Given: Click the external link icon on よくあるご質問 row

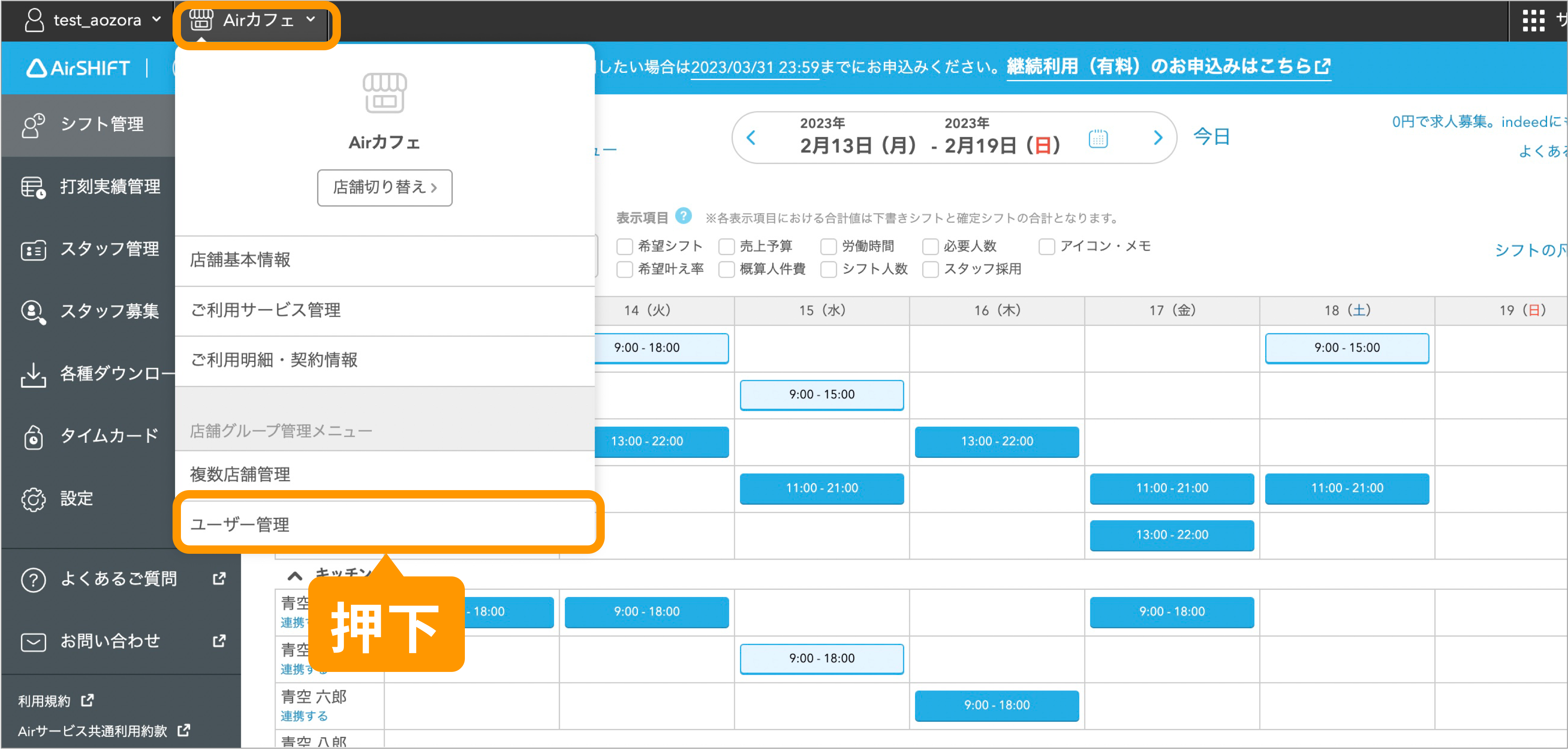Looking at the screenshot, I should pos(219,579).
